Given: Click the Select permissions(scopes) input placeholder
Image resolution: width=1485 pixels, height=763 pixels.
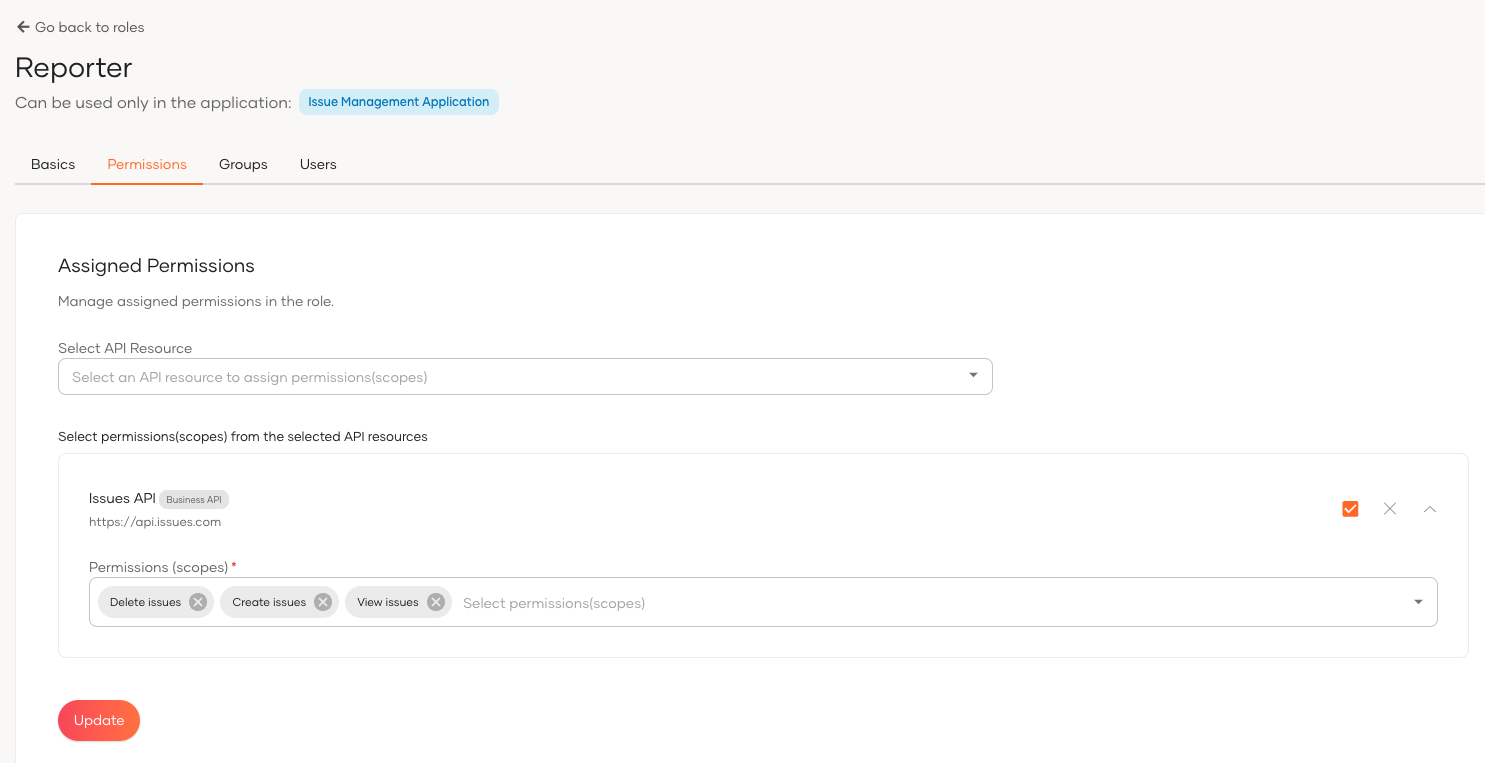Looking at the screenshot, I should coord(554,603).
